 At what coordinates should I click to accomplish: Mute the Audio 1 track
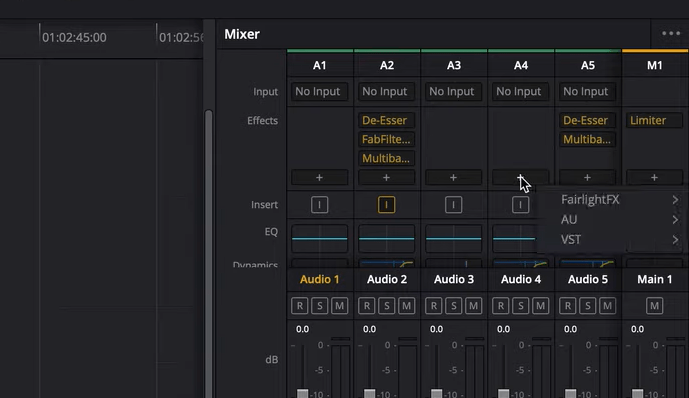(340, 306)
